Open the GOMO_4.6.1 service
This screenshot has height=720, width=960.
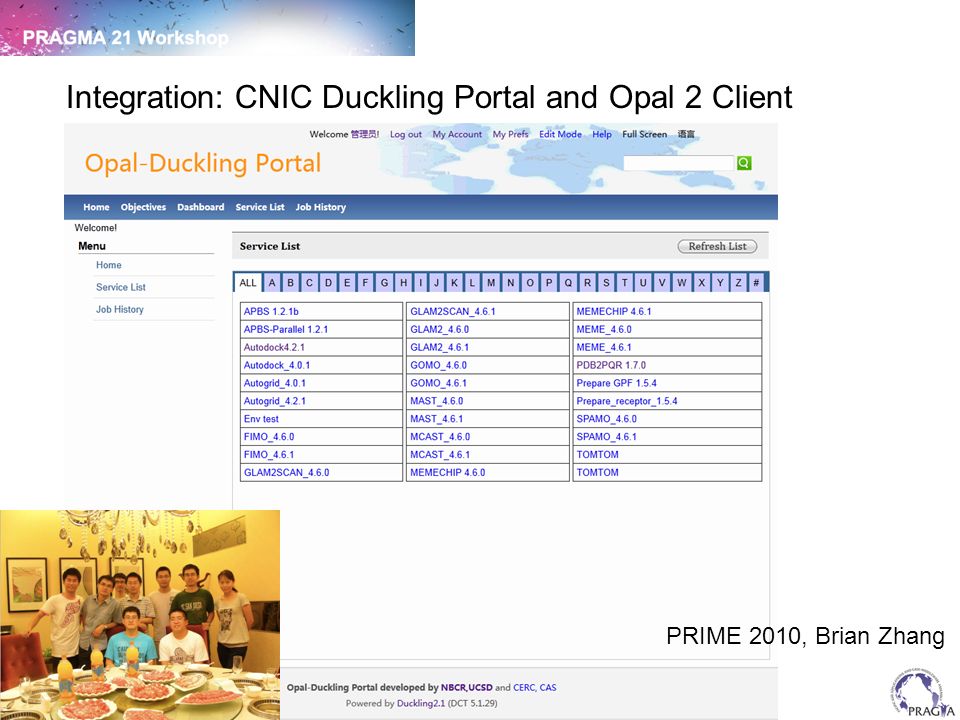tap(438, 383)
